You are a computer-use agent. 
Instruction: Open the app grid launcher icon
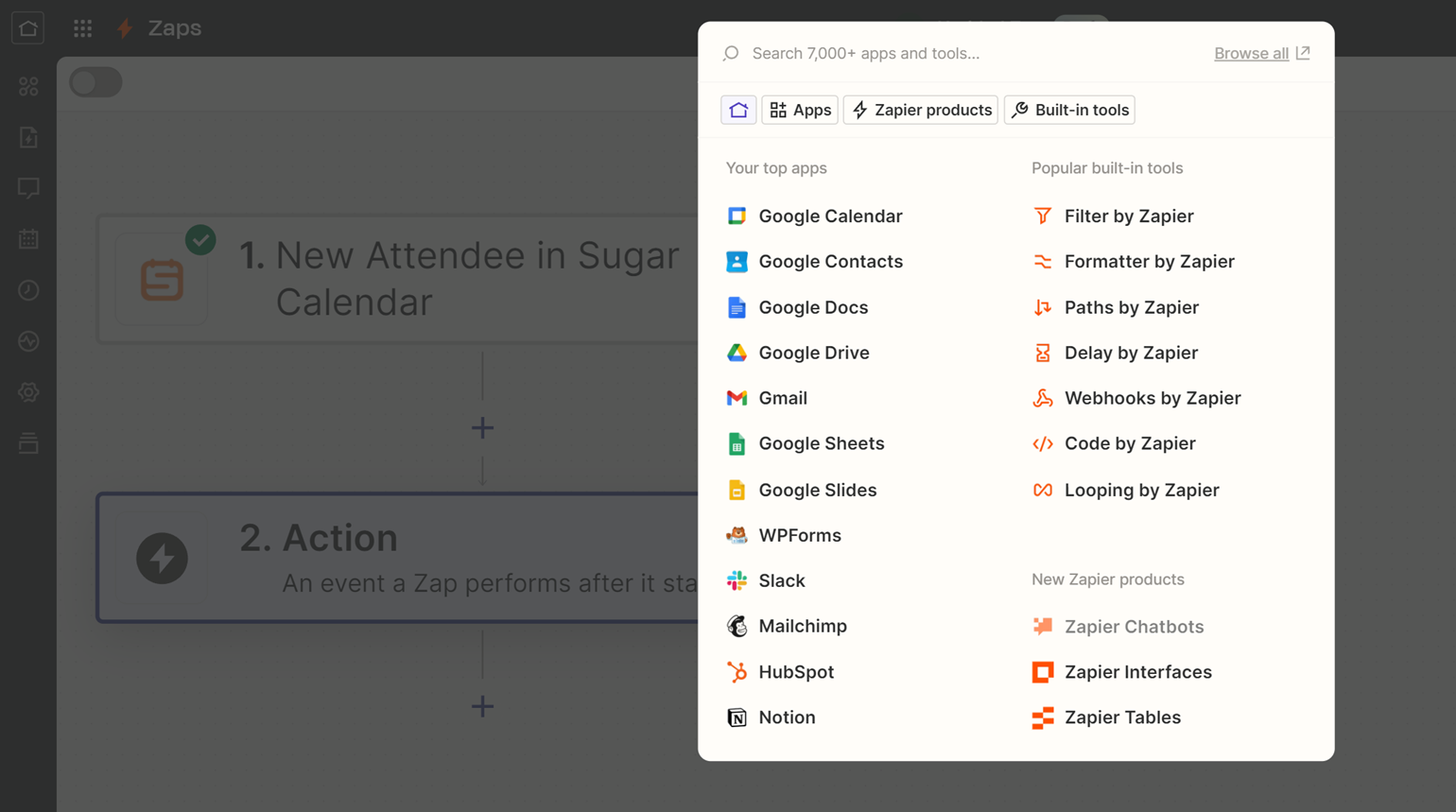tap(83, 28)
